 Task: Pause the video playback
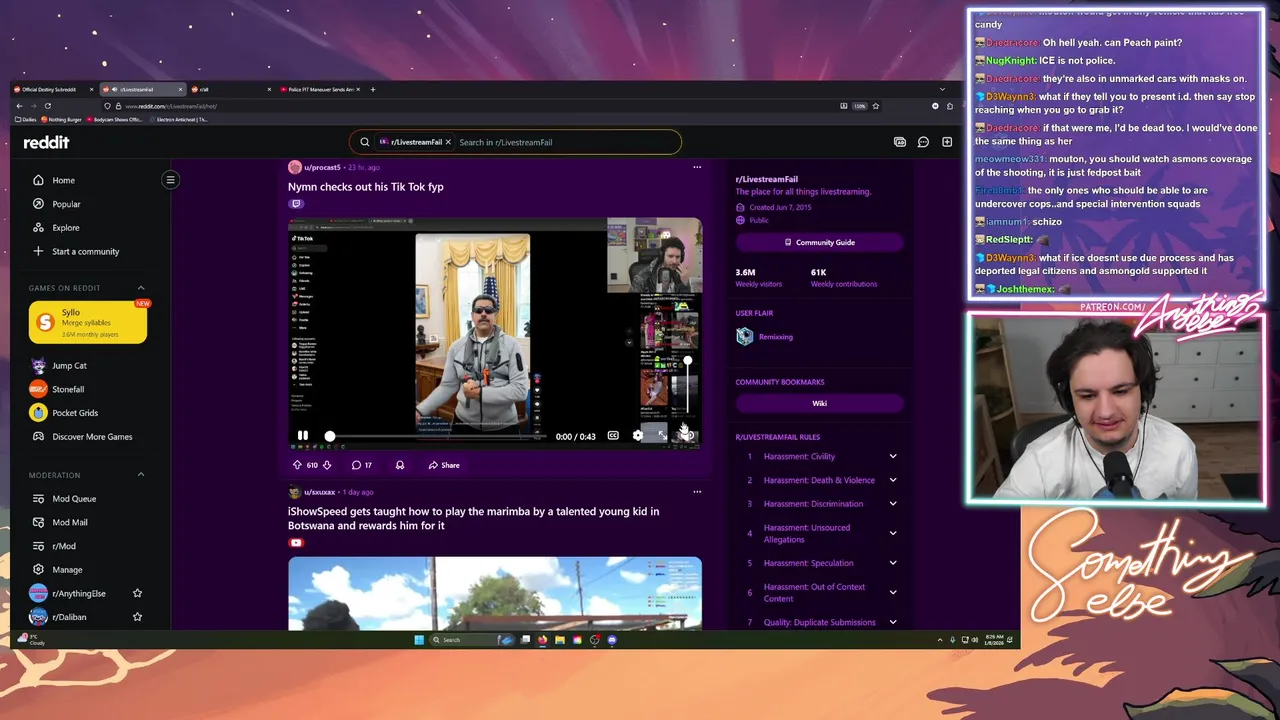tap(302, 436)
